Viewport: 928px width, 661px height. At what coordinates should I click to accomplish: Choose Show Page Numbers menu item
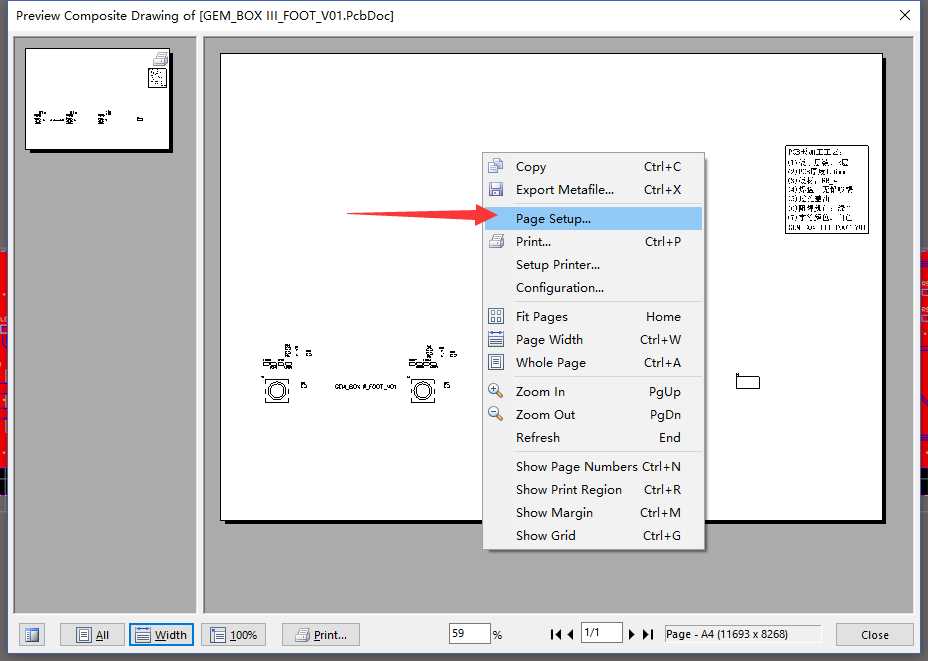593,466
